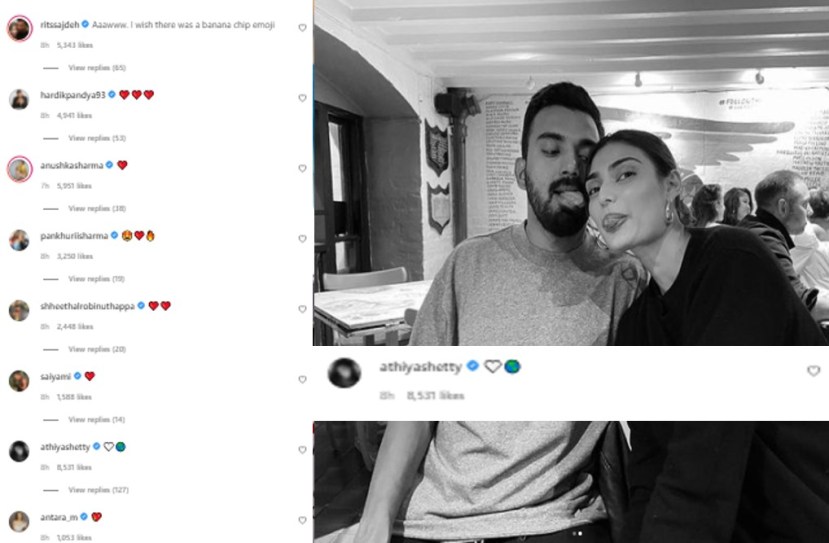The image size is (829, 543).
Task: Visit enlarged athiyashetty username link
Action: pyautogui.click(x=421, y=366)
